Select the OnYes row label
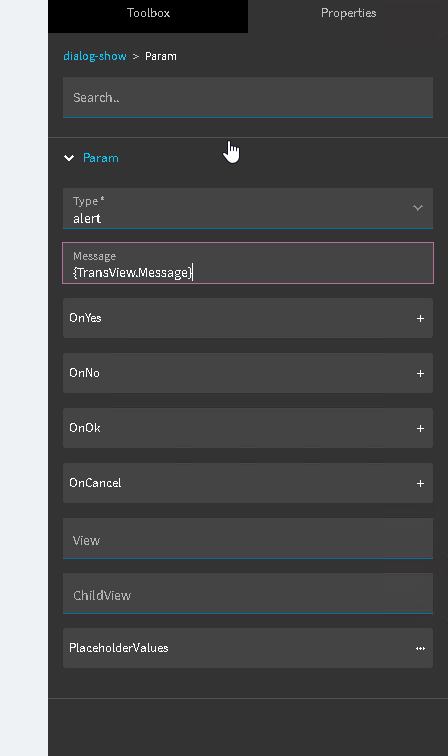The image size is (448, 756). [85, 318]
